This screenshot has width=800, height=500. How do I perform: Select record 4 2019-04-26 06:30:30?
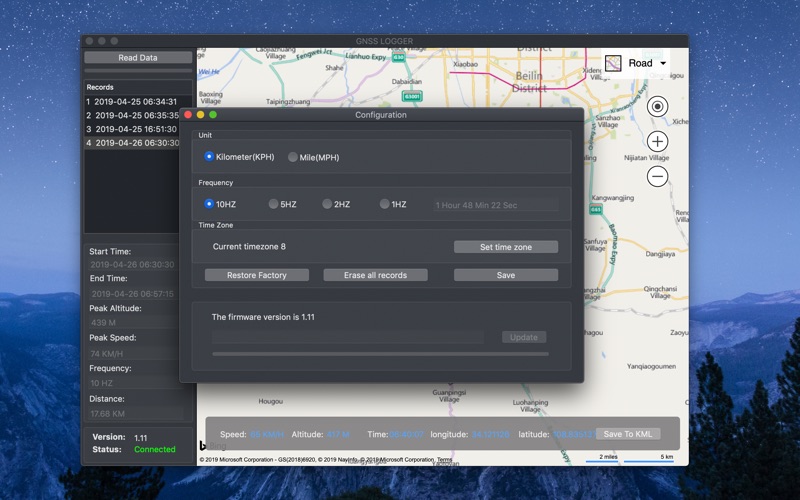pos(132,143)
